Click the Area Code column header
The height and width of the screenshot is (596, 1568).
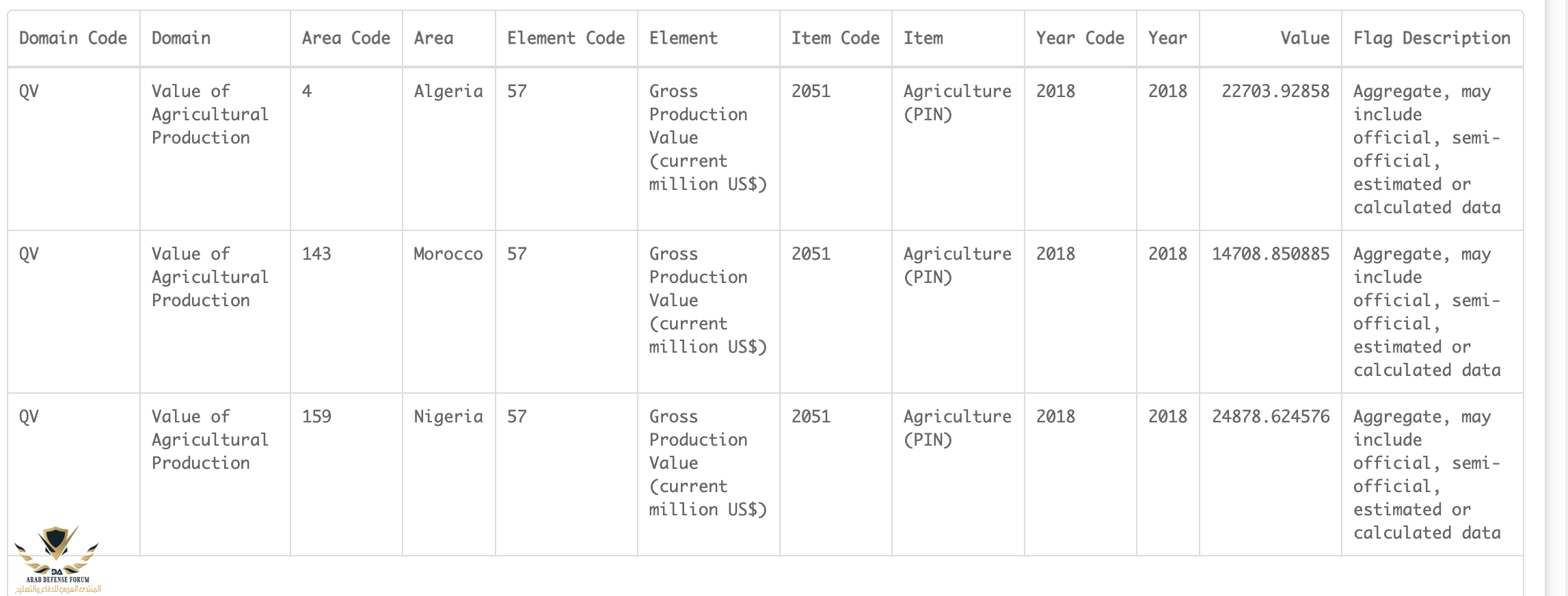click(x=346, y=38)
